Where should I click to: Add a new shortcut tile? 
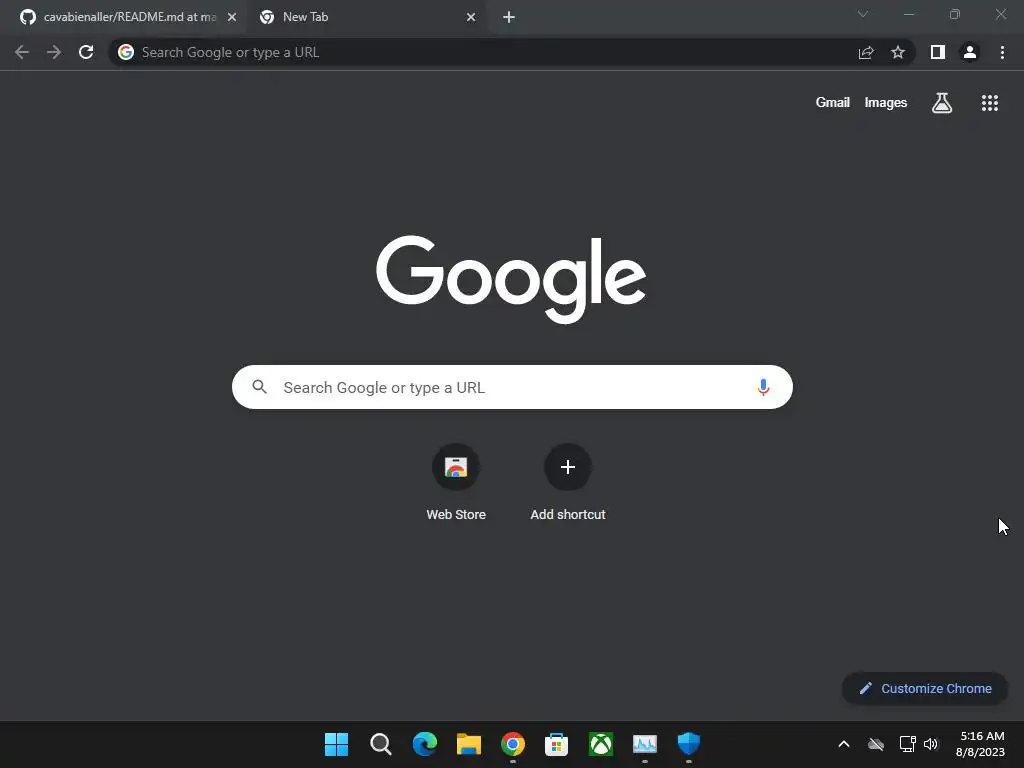click(568, 483)
